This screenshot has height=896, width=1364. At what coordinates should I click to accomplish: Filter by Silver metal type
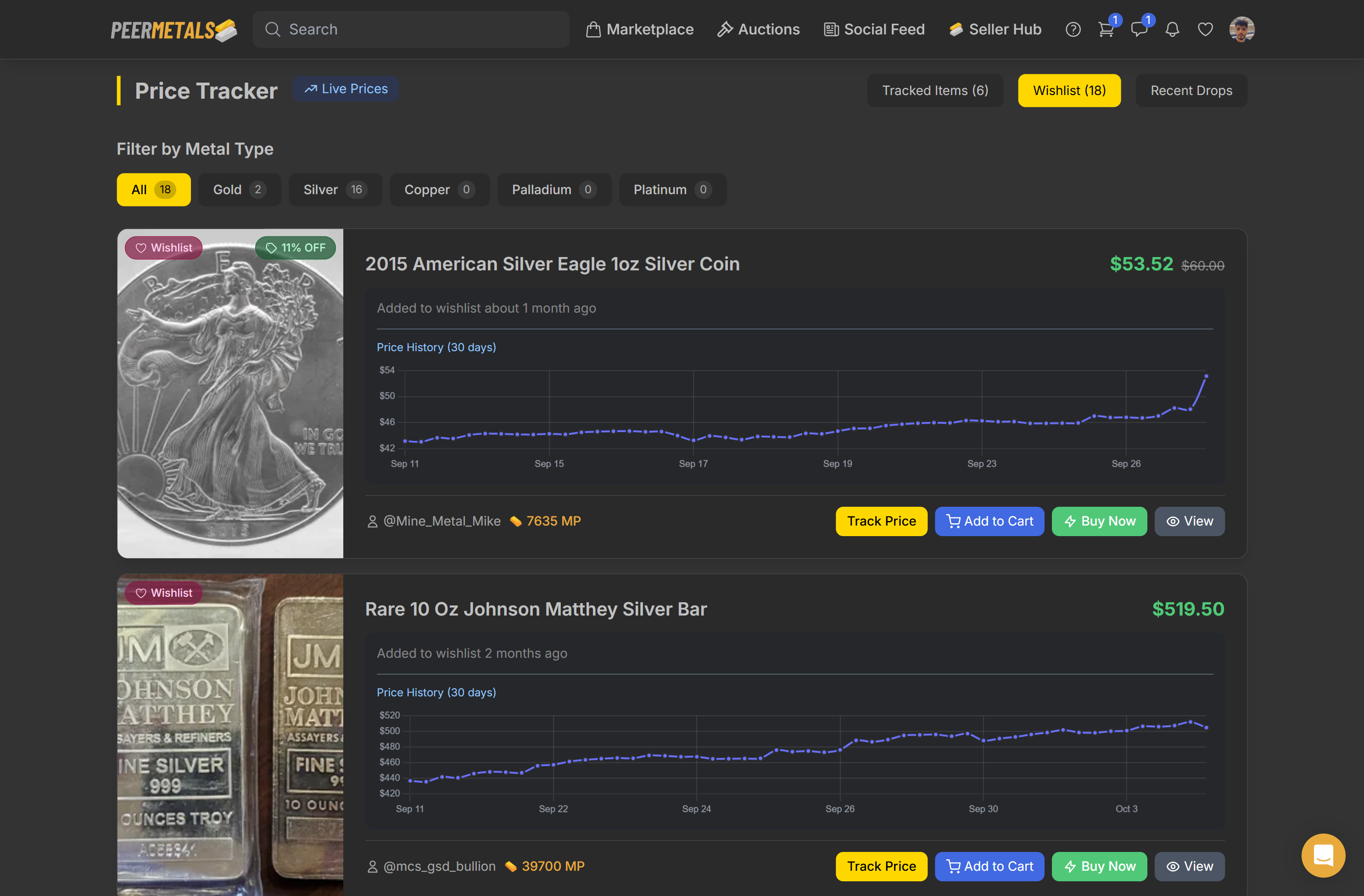(x=335, y=190)
